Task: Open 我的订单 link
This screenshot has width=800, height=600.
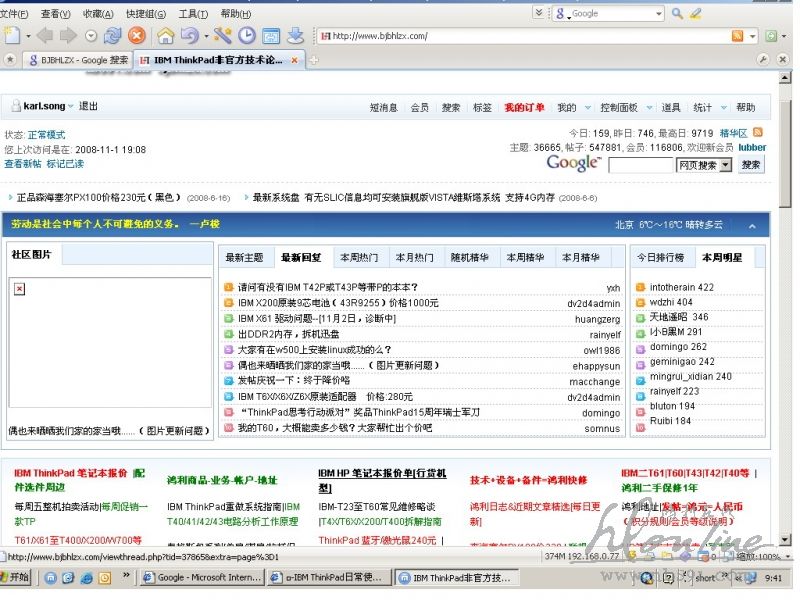Action: click(524, 108)
